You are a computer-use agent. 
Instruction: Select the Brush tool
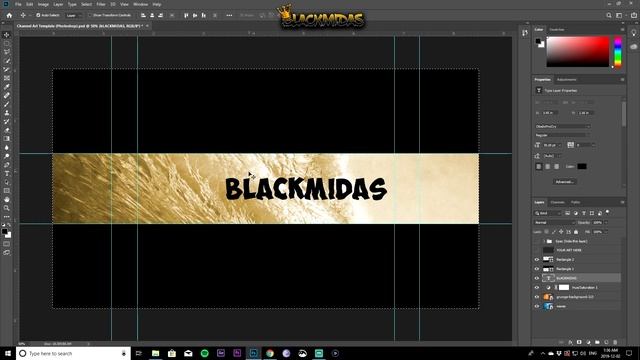pyautogui.click(x=7, y=104)
